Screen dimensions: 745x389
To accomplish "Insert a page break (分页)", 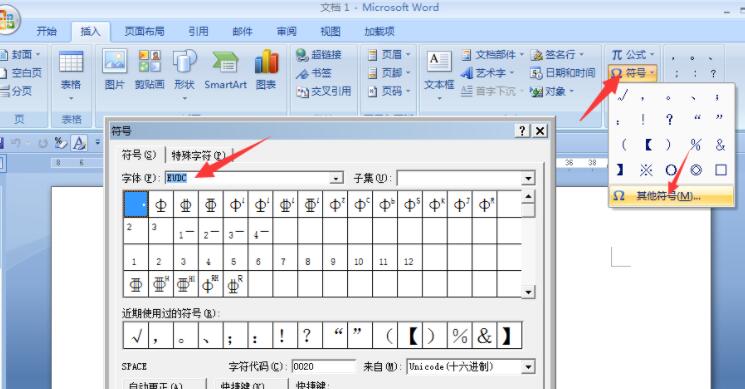I will [x=16, y=91].
